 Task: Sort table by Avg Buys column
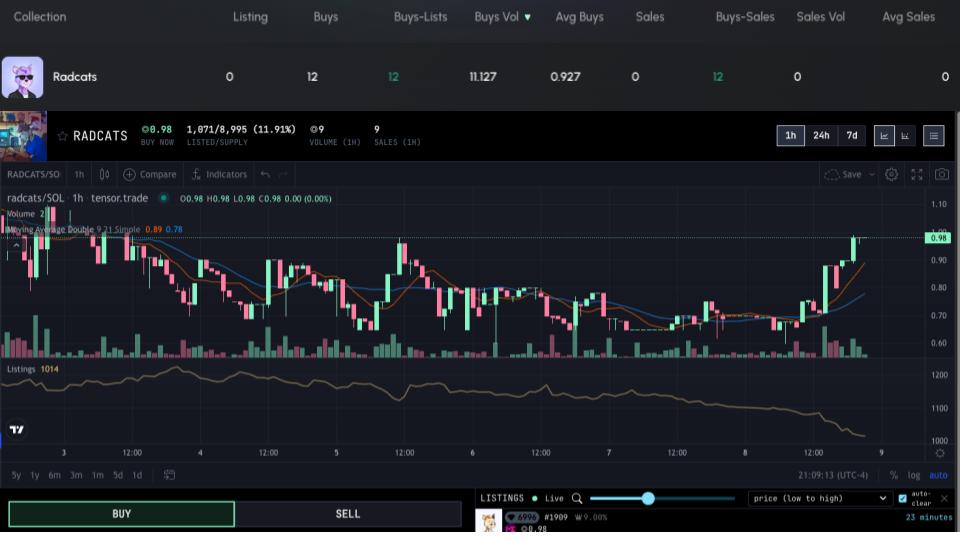click(579, 17)
